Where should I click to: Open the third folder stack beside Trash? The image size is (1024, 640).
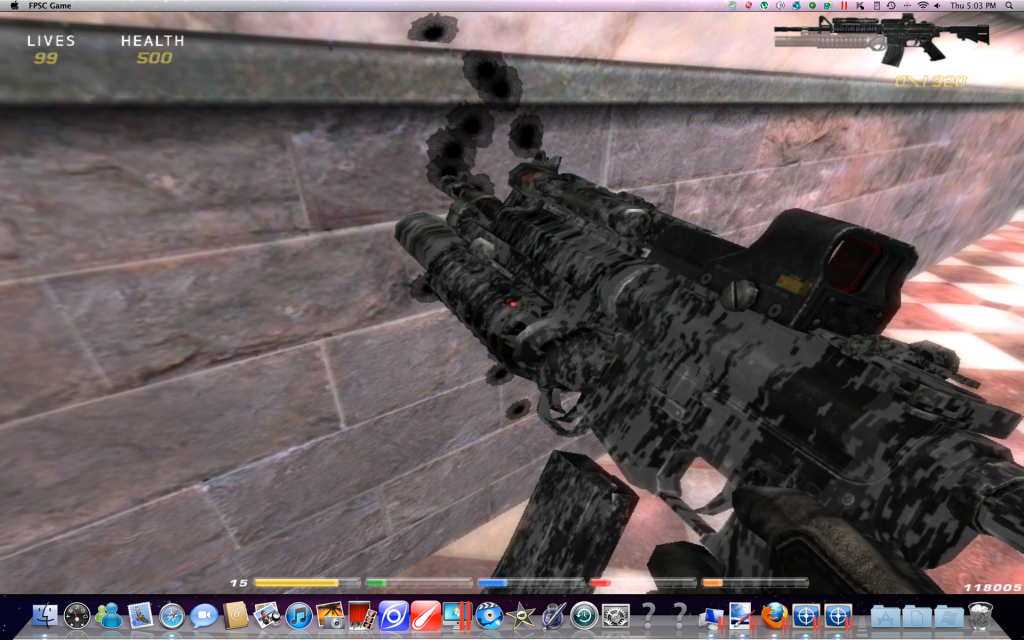pos(948,616)
